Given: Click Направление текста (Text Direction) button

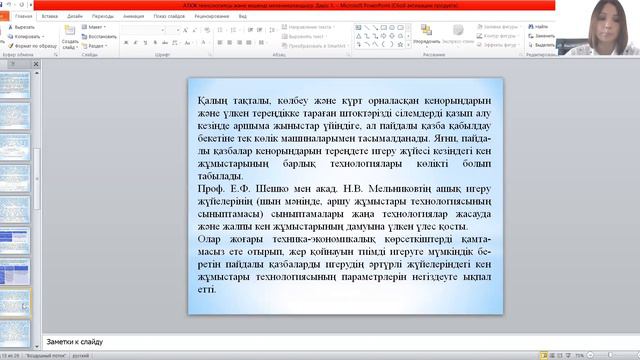Looking at the screenshot, I should (x=309, y=27).
